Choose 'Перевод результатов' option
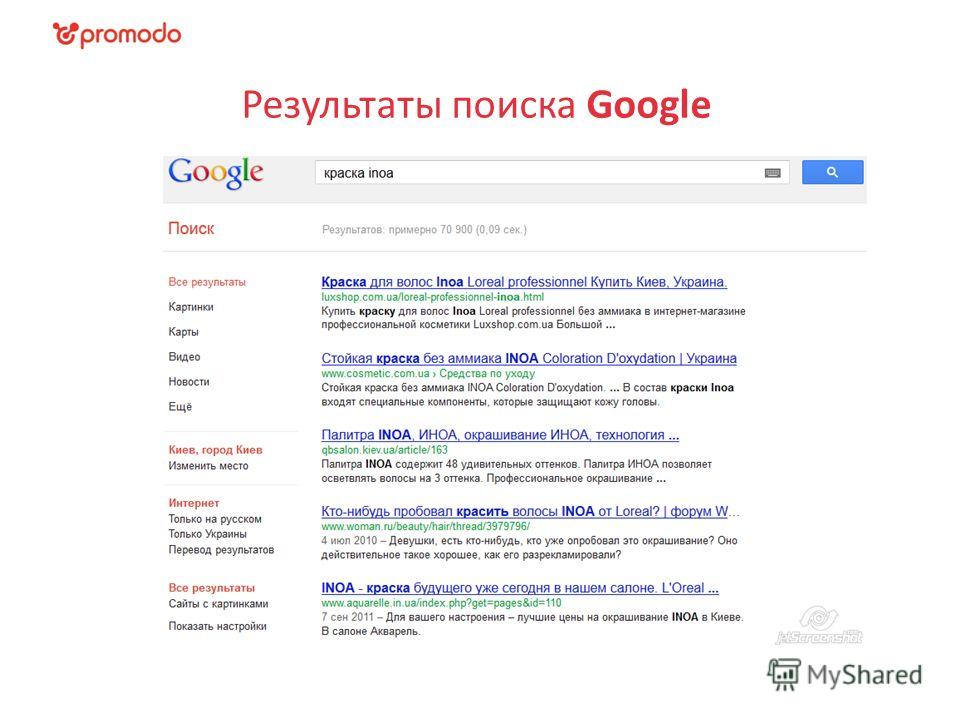Image resolution: width=960 pixels, height=720 pixels. pos(222,550)
